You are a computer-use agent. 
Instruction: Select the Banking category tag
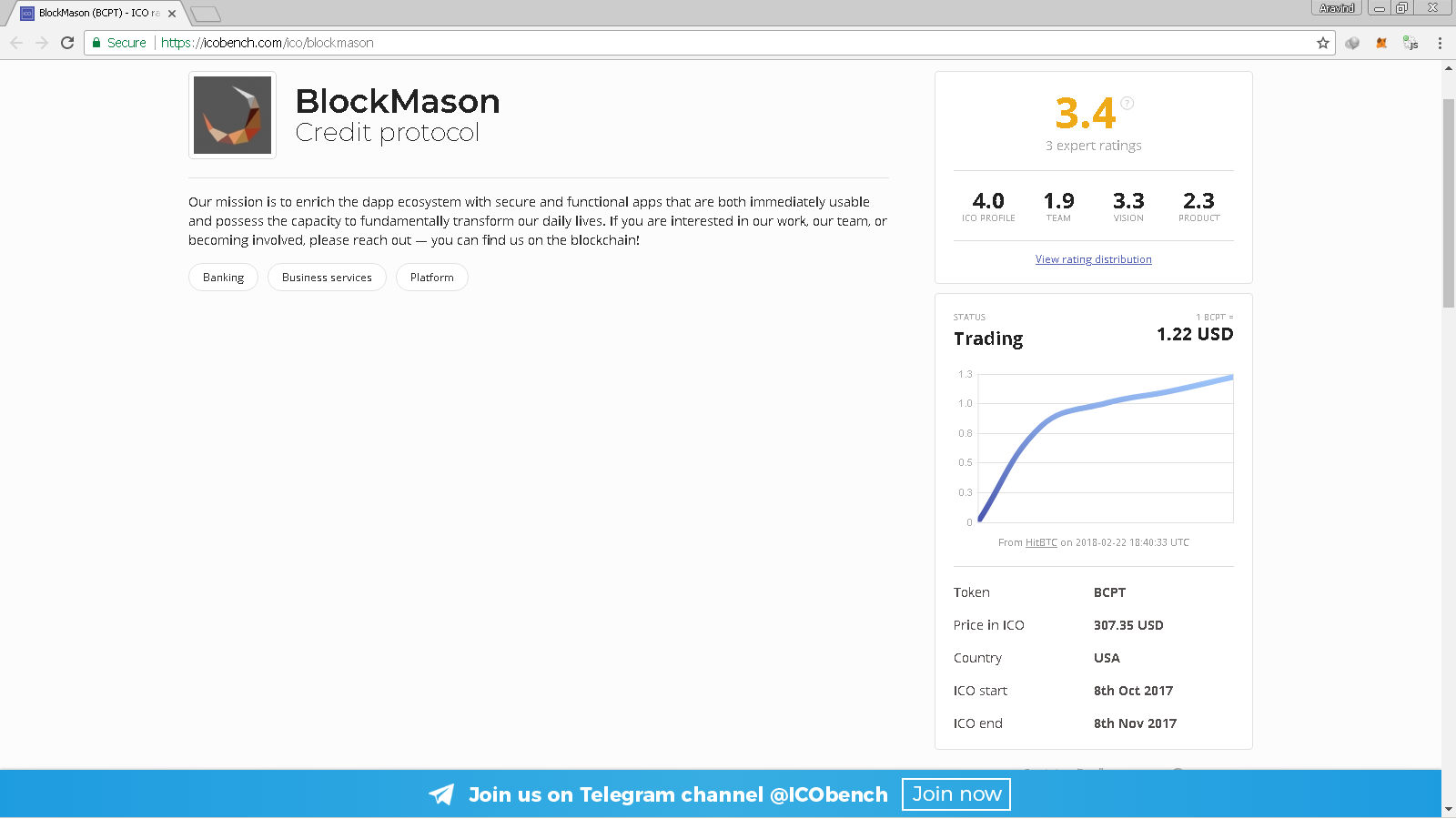point(223,278)
